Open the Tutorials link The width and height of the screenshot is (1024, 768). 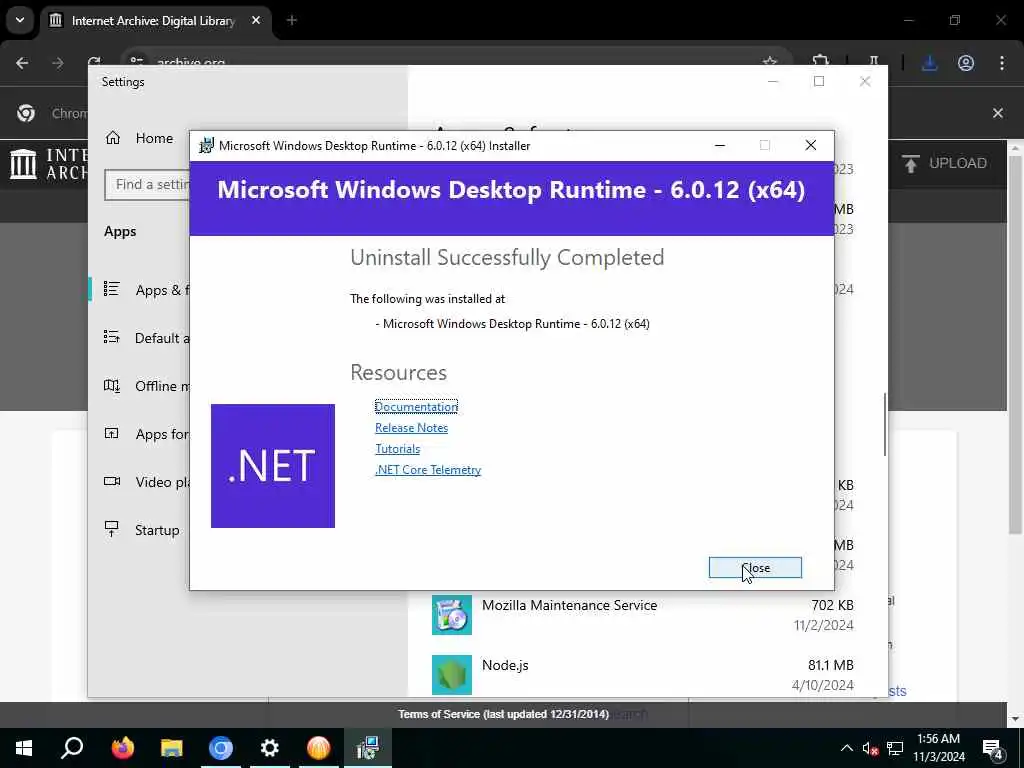[x=398, y=449]
